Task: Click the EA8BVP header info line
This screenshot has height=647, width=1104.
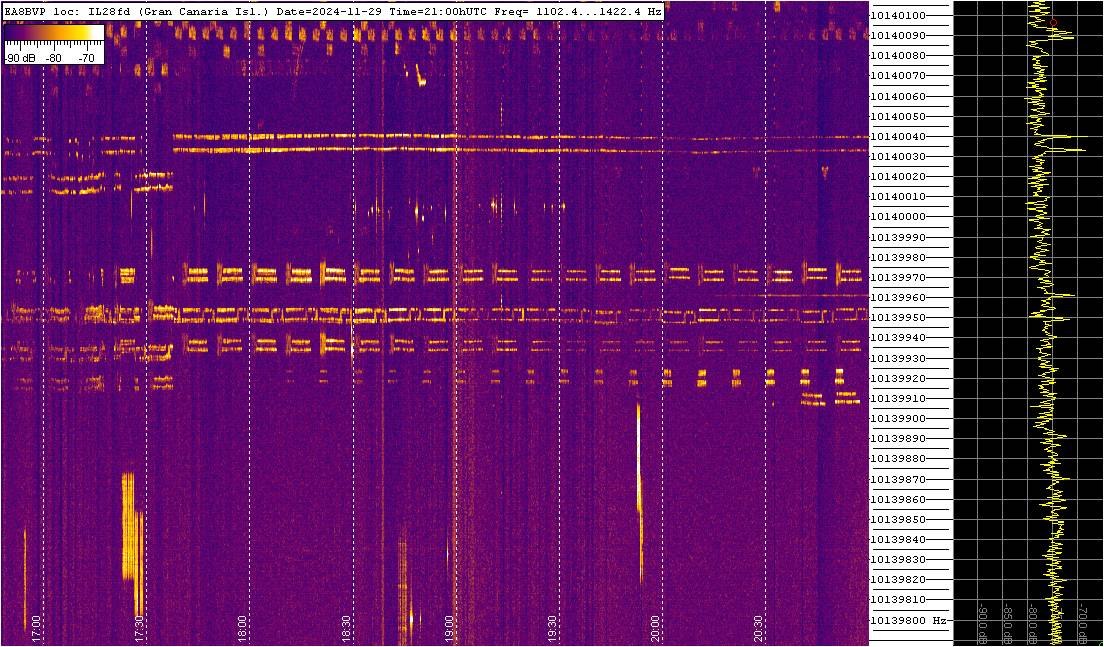Action: tap(332, 11)
